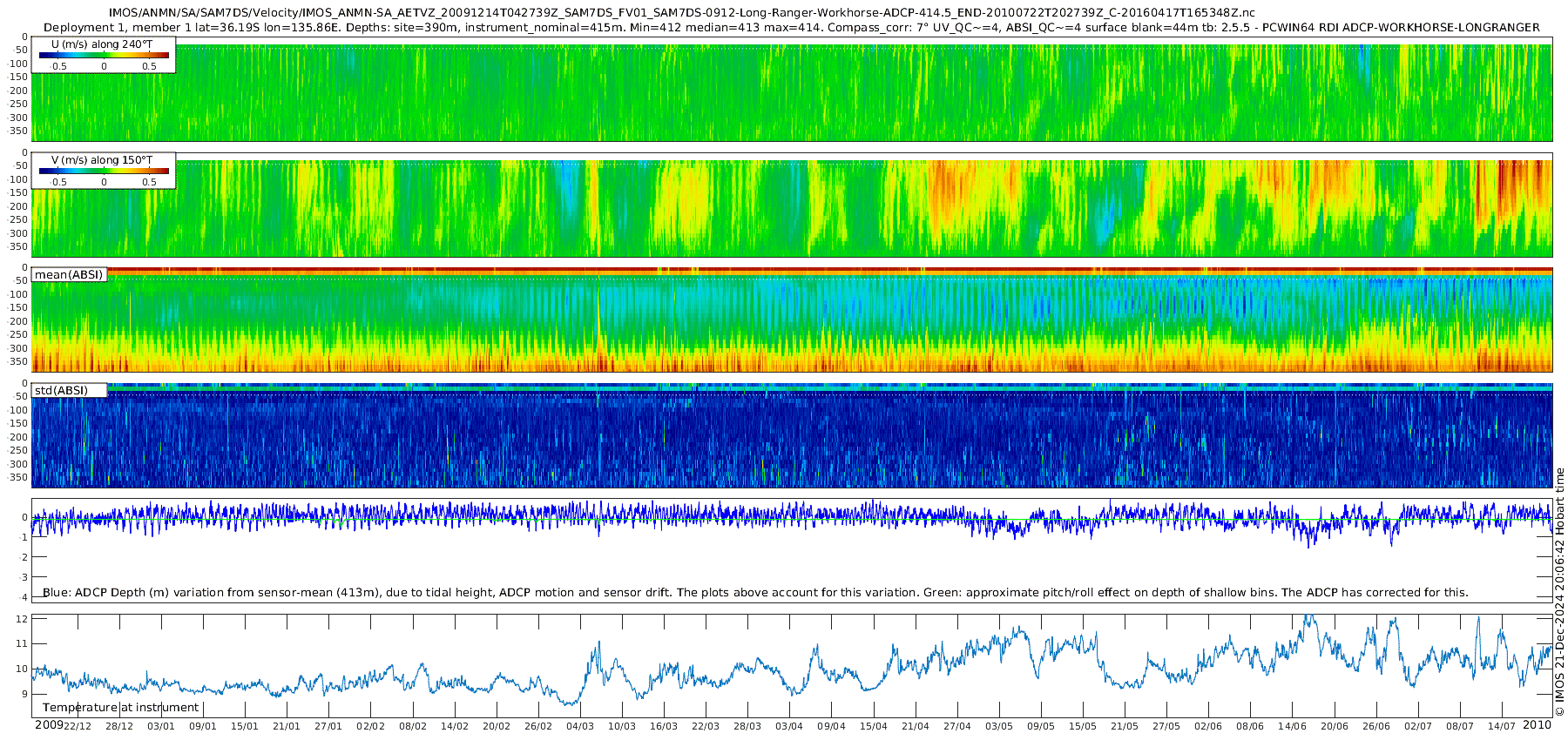1568x740 pixels.
Task: Pick the 04/03 date tick label
Action: [580, 726]
